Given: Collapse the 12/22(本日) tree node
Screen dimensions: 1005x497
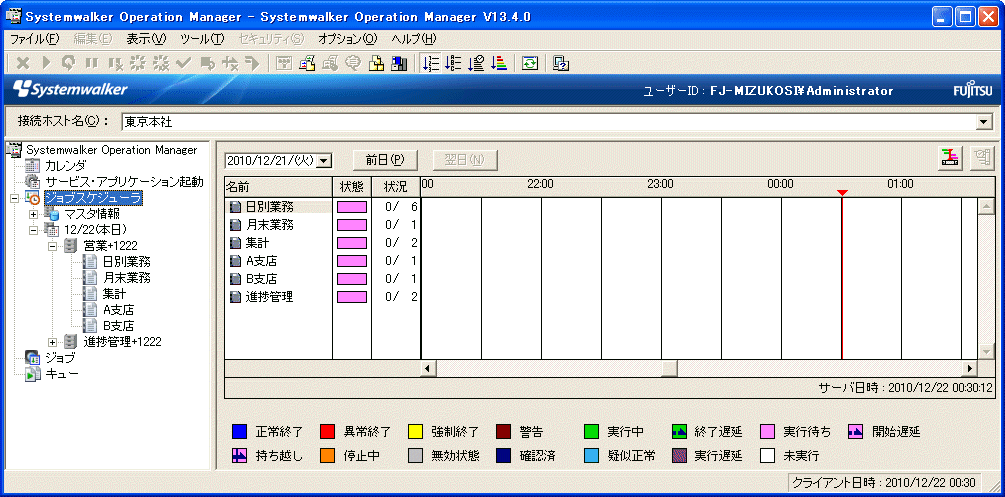Looking at the screenshot, I should coord(34,230).
